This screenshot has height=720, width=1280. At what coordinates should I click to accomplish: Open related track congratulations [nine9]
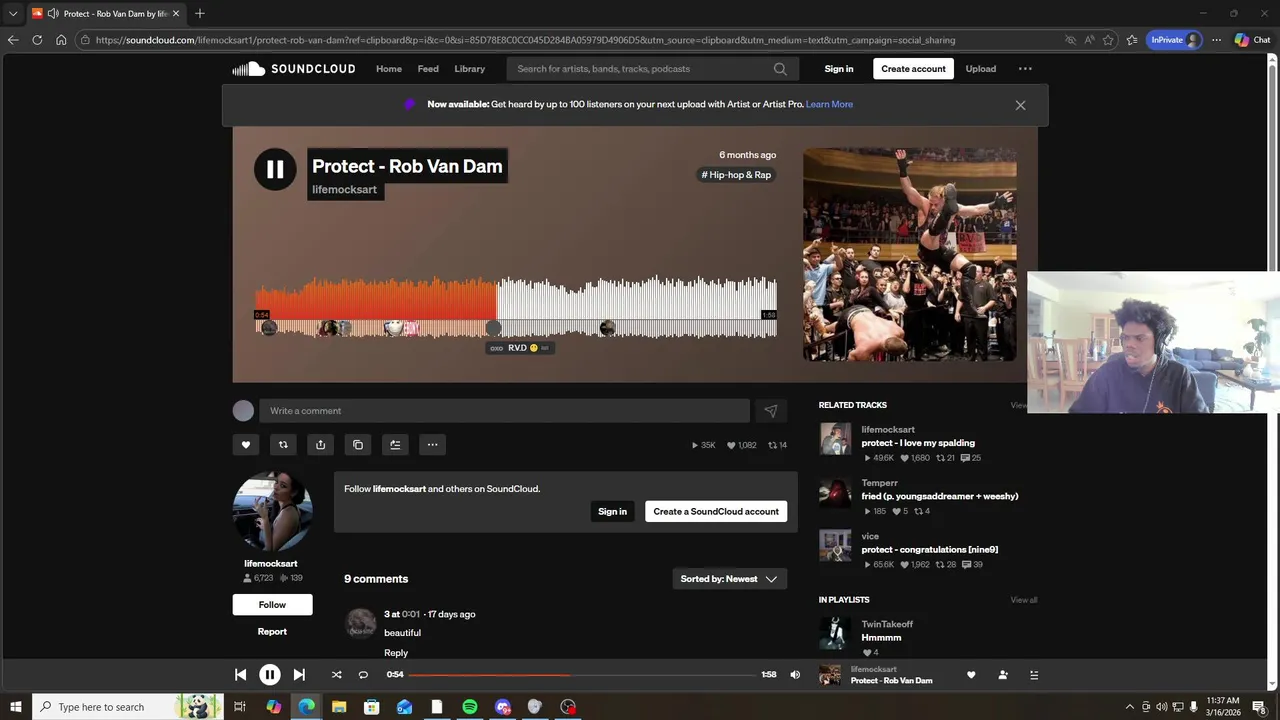930,549
